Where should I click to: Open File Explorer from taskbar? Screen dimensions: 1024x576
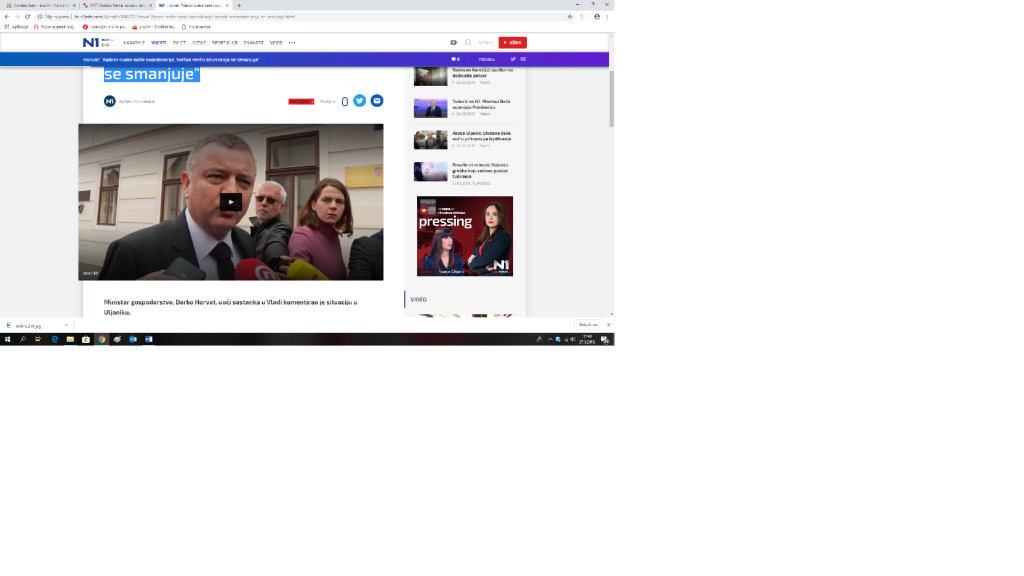coord(70,339)
